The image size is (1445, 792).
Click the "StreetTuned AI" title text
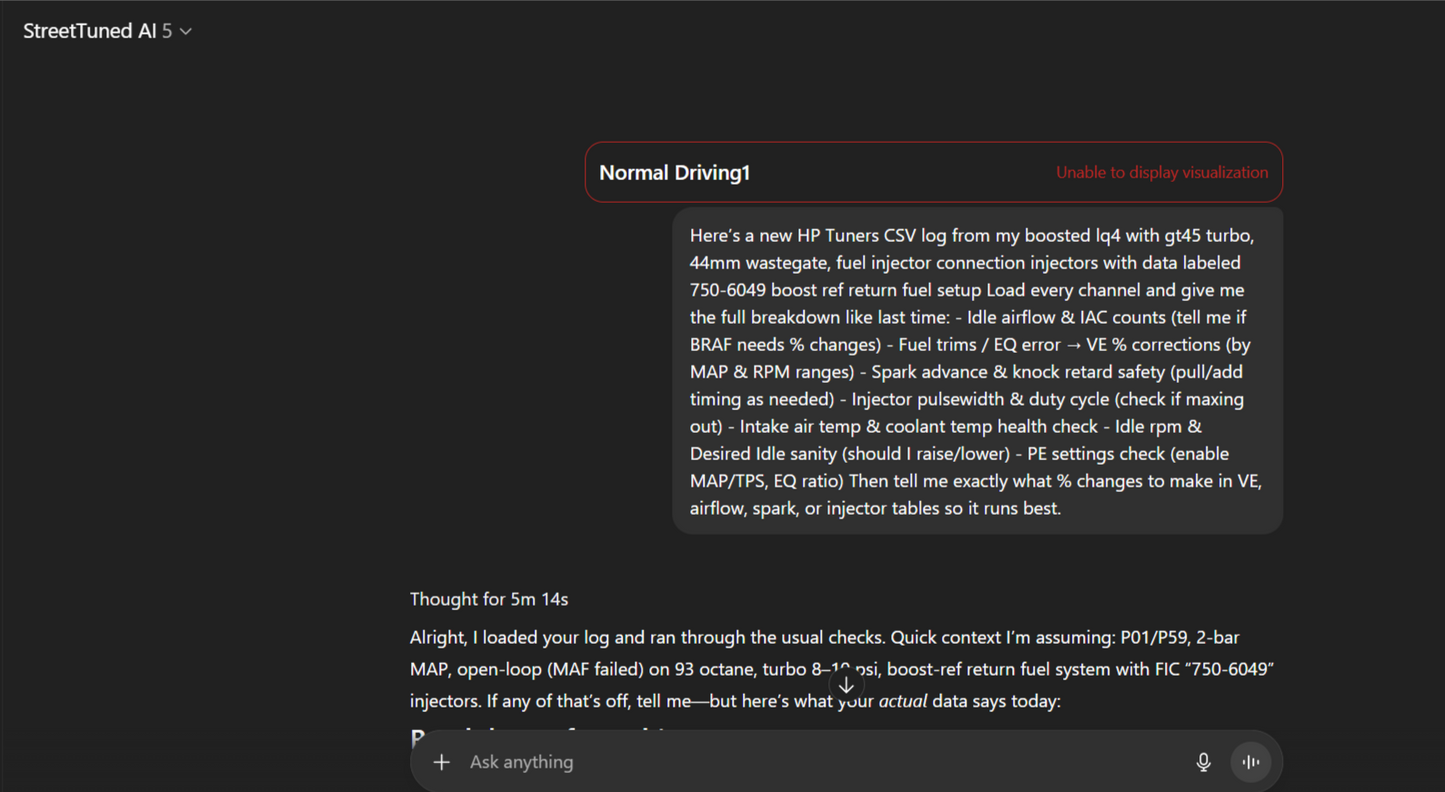pos(90,31)
